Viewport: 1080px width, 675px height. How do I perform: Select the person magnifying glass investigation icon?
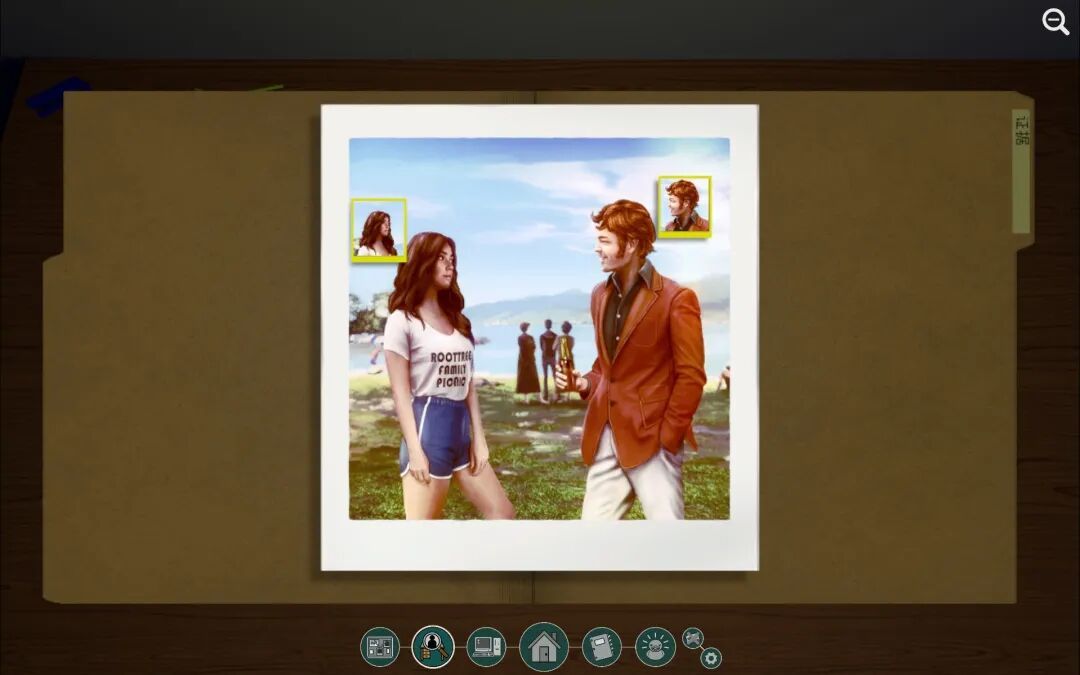click(x=433, y=647)
